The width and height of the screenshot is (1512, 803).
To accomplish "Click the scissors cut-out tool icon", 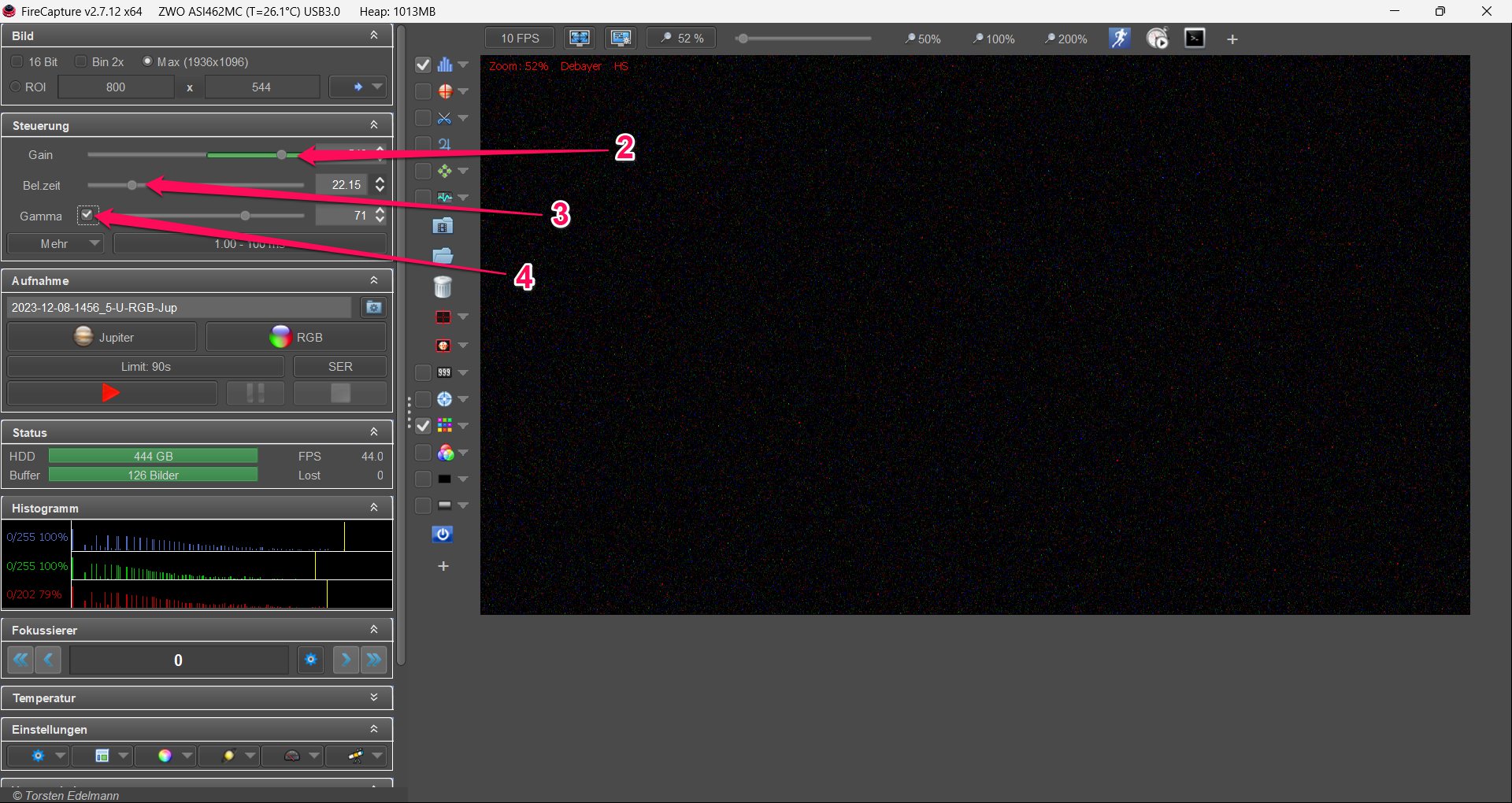I will 445,118.
